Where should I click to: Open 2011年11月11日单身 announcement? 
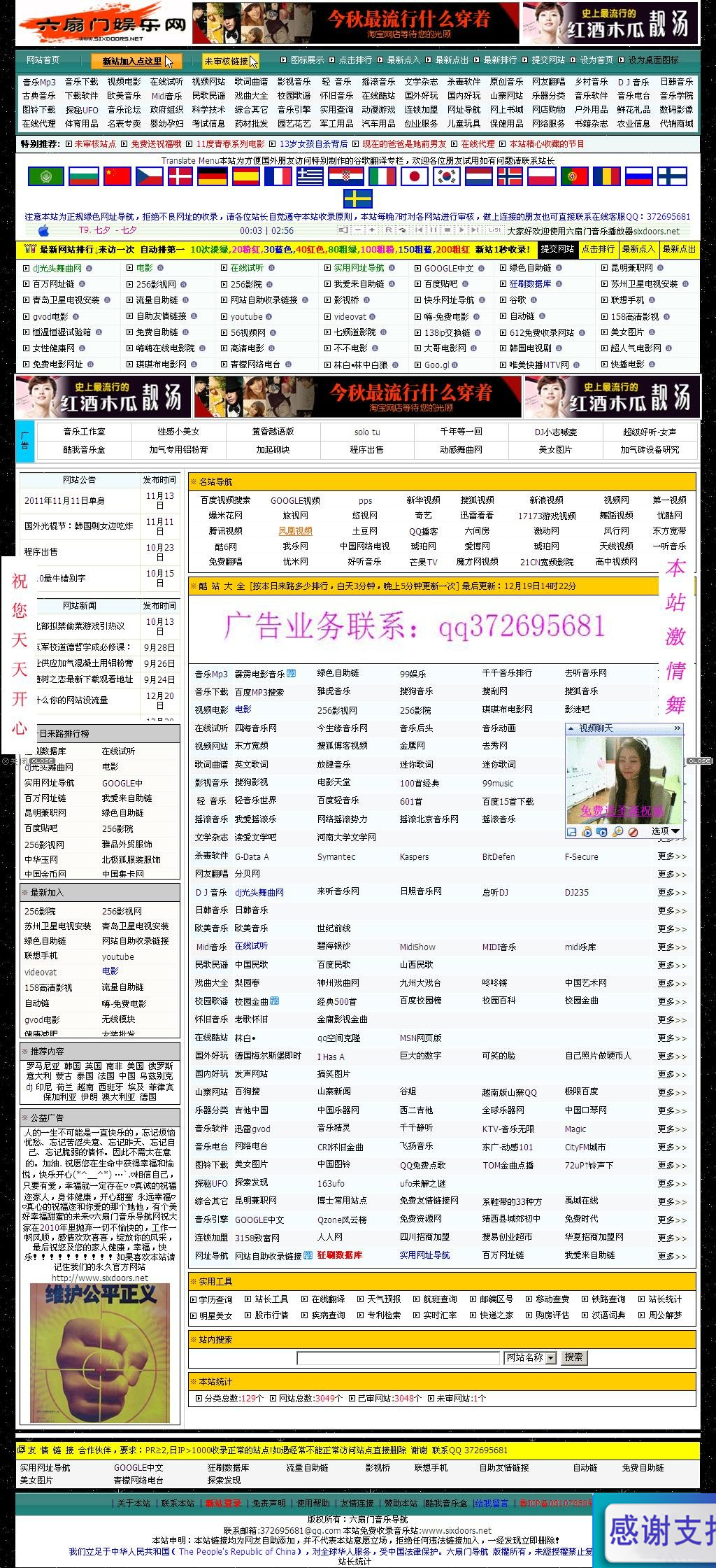click(64, 500)
